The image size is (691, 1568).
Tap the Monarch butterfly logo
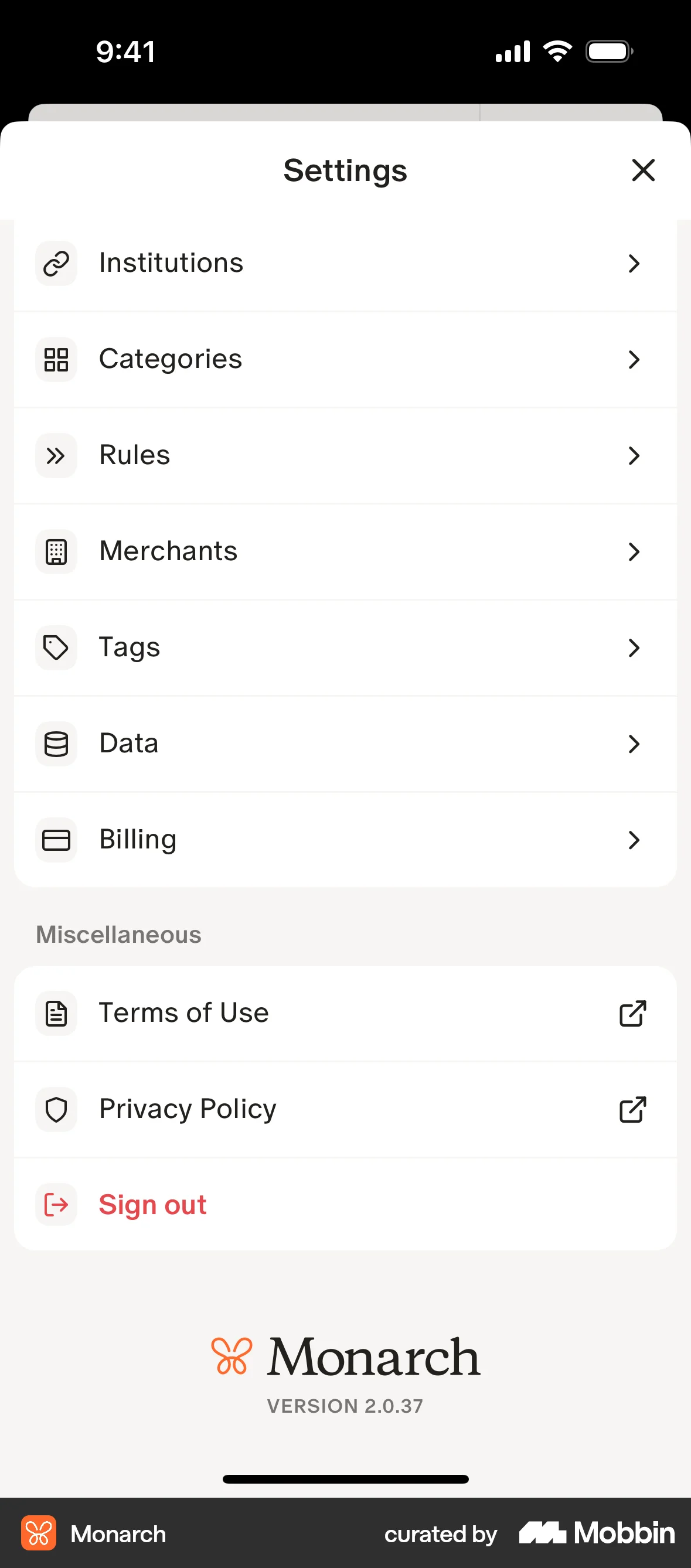click(232, 1356)
